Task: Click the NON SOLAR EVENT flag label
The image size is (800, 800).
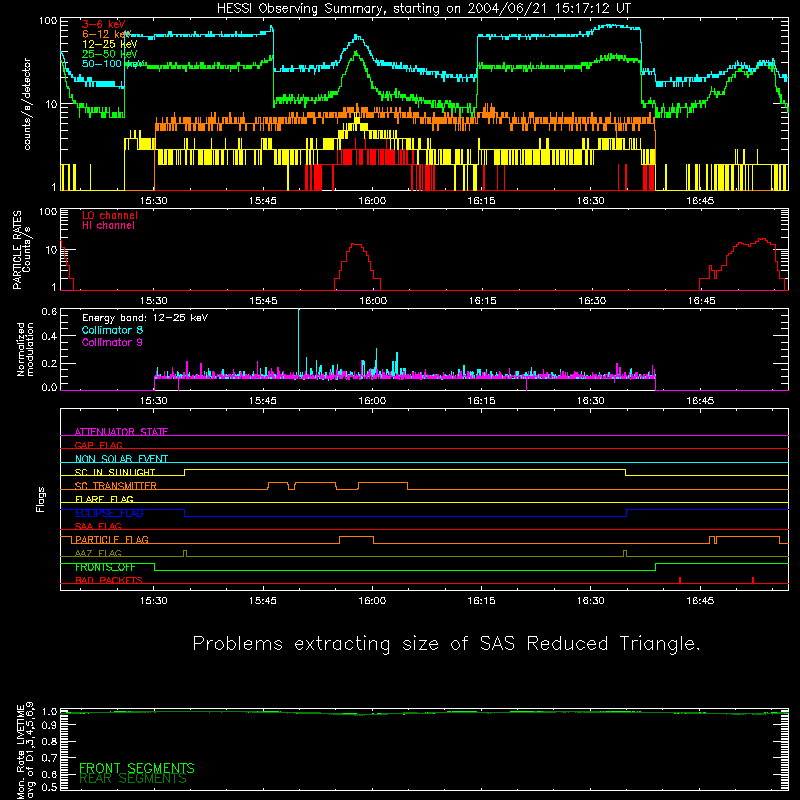Action: coord(121,459)
